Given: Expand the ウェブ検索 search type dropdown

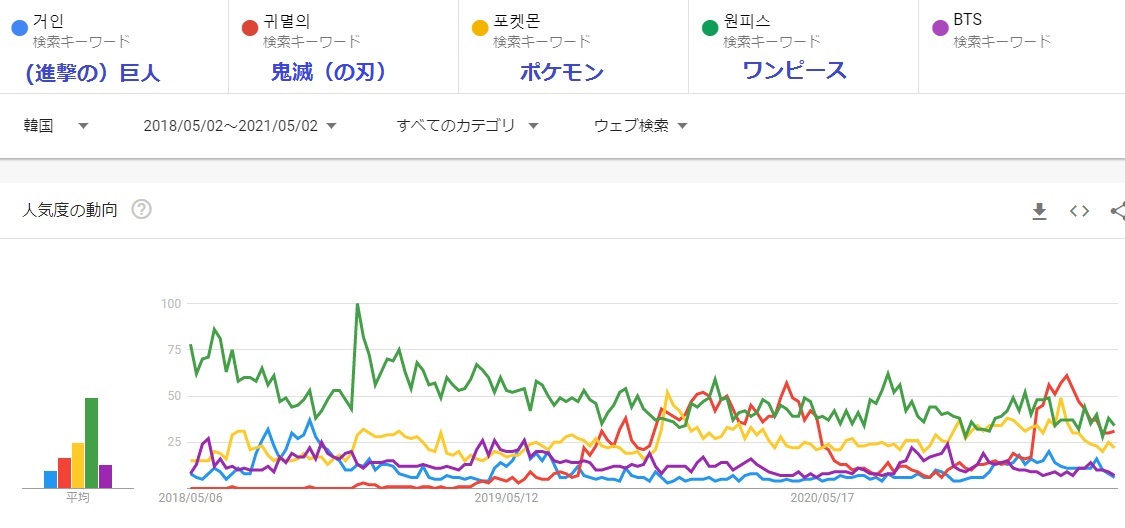Looking at the screenshot, I should coord(640,126).
